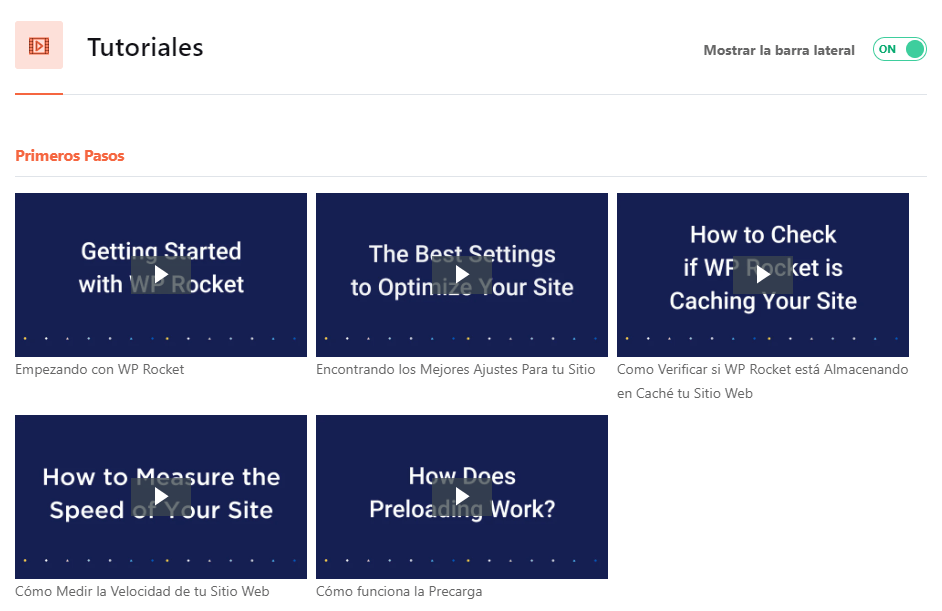Image resolution: width=942 pixels, height=611 pixels.
Task: Open Empezando con WP Rocket link
Action: click(99, 369)
